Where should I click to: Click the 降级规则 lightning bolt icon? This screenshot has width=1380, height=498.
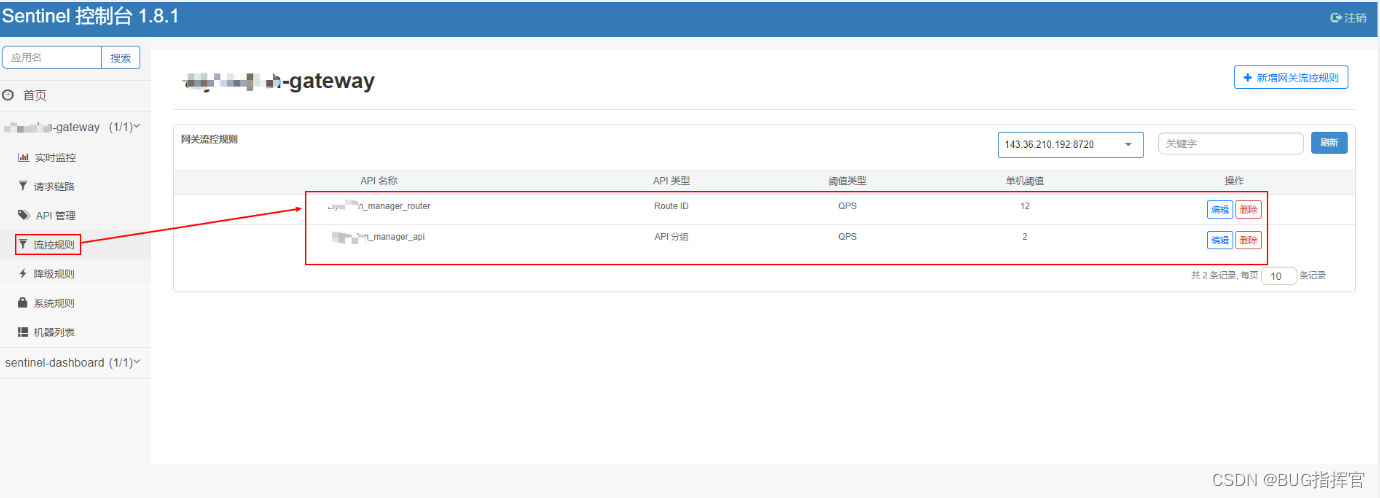coord(23,273)
